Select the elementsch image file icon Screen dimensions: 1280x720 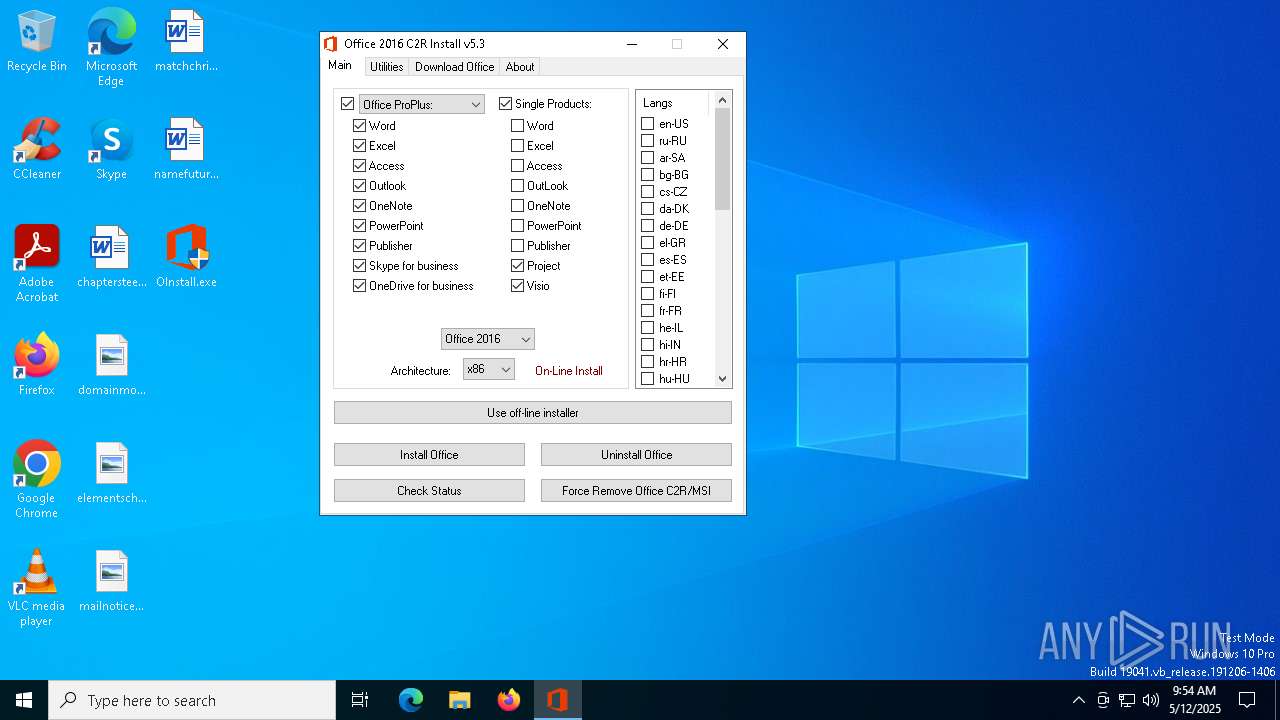pyautogui.click(x=111, y=474)
